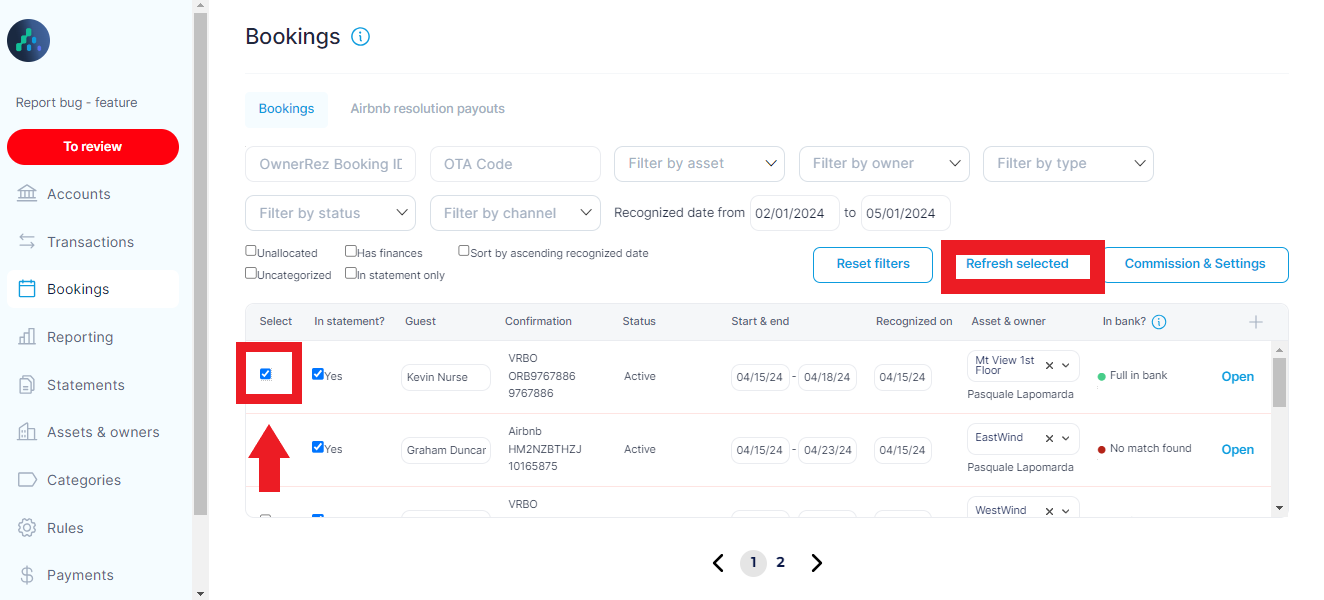The image size is (1324, 600).
Task: Click the Statements document icon
Action: [x=27, y=385]
